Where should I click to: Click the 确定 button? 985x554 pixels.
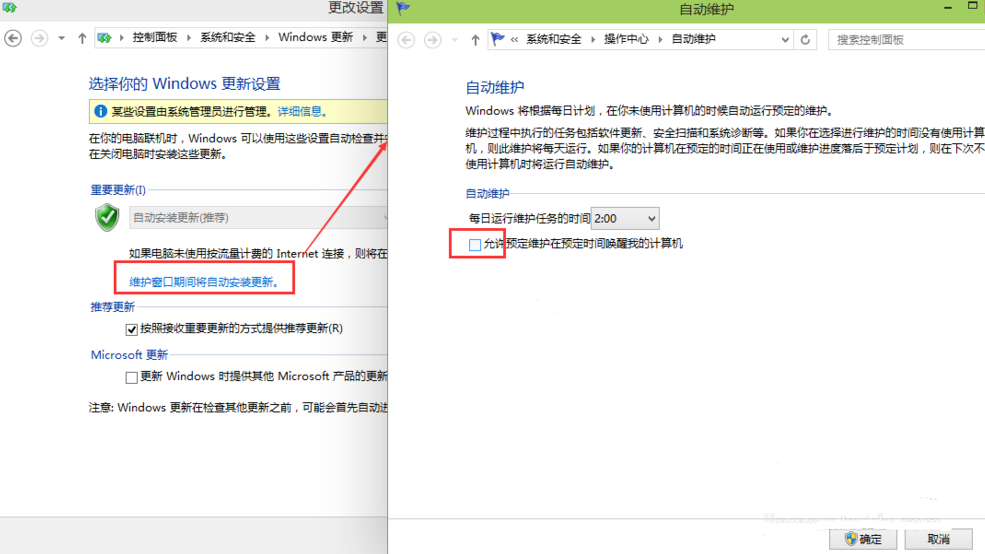[x=863, y=539]
